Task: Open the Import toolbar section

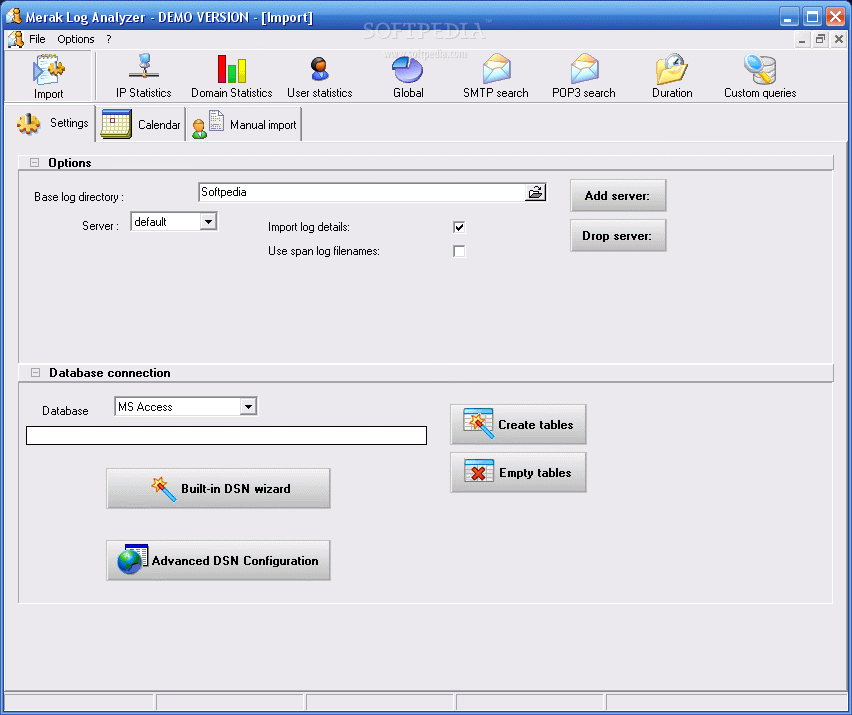Action: click(x=48, y=76)
